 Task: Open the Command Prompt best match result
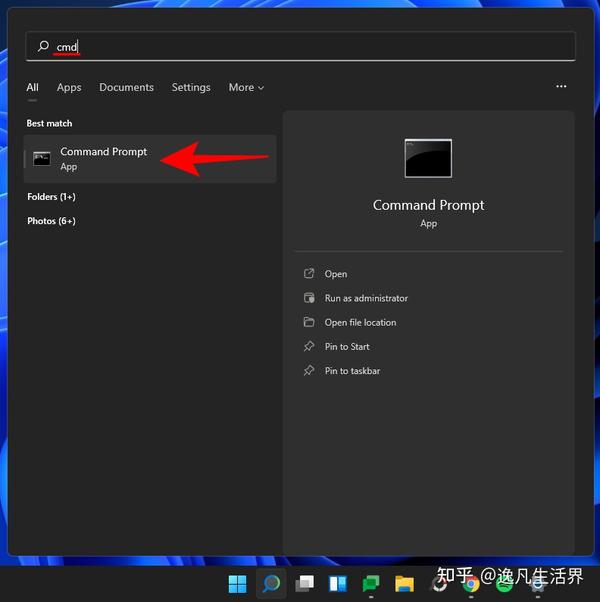[x=150, y=159]
